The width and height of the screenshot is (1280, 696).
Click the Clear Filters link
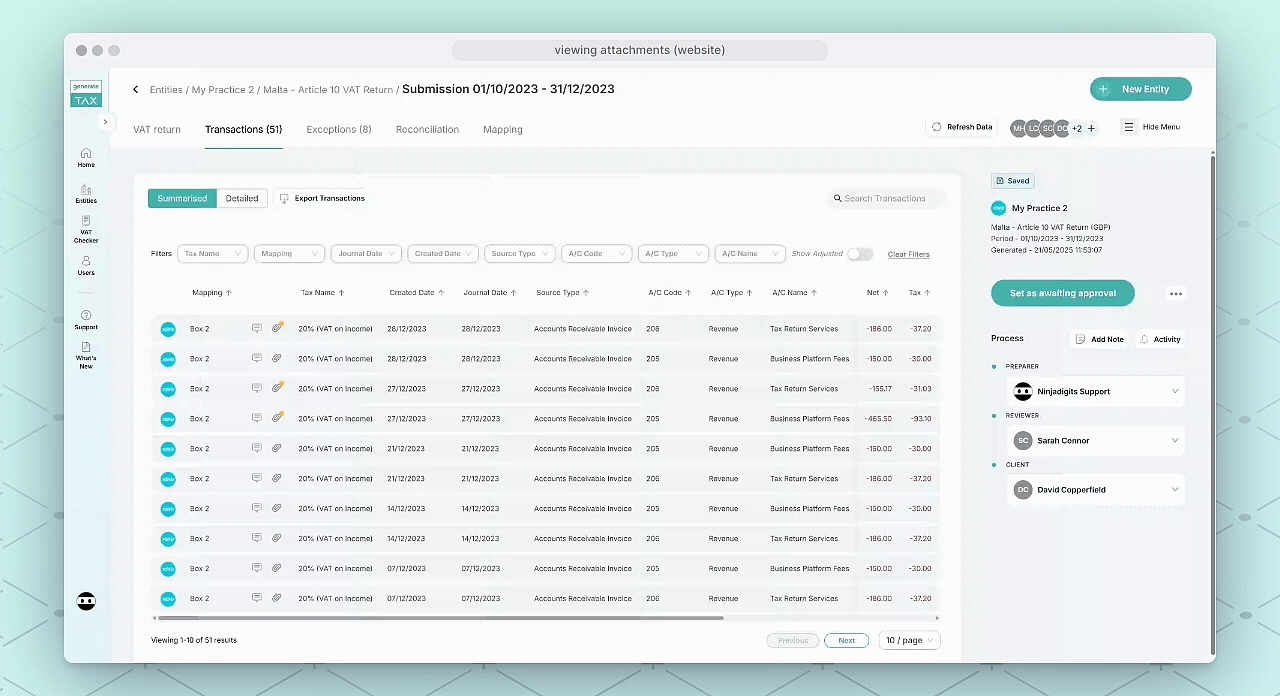tap(908, 254)
